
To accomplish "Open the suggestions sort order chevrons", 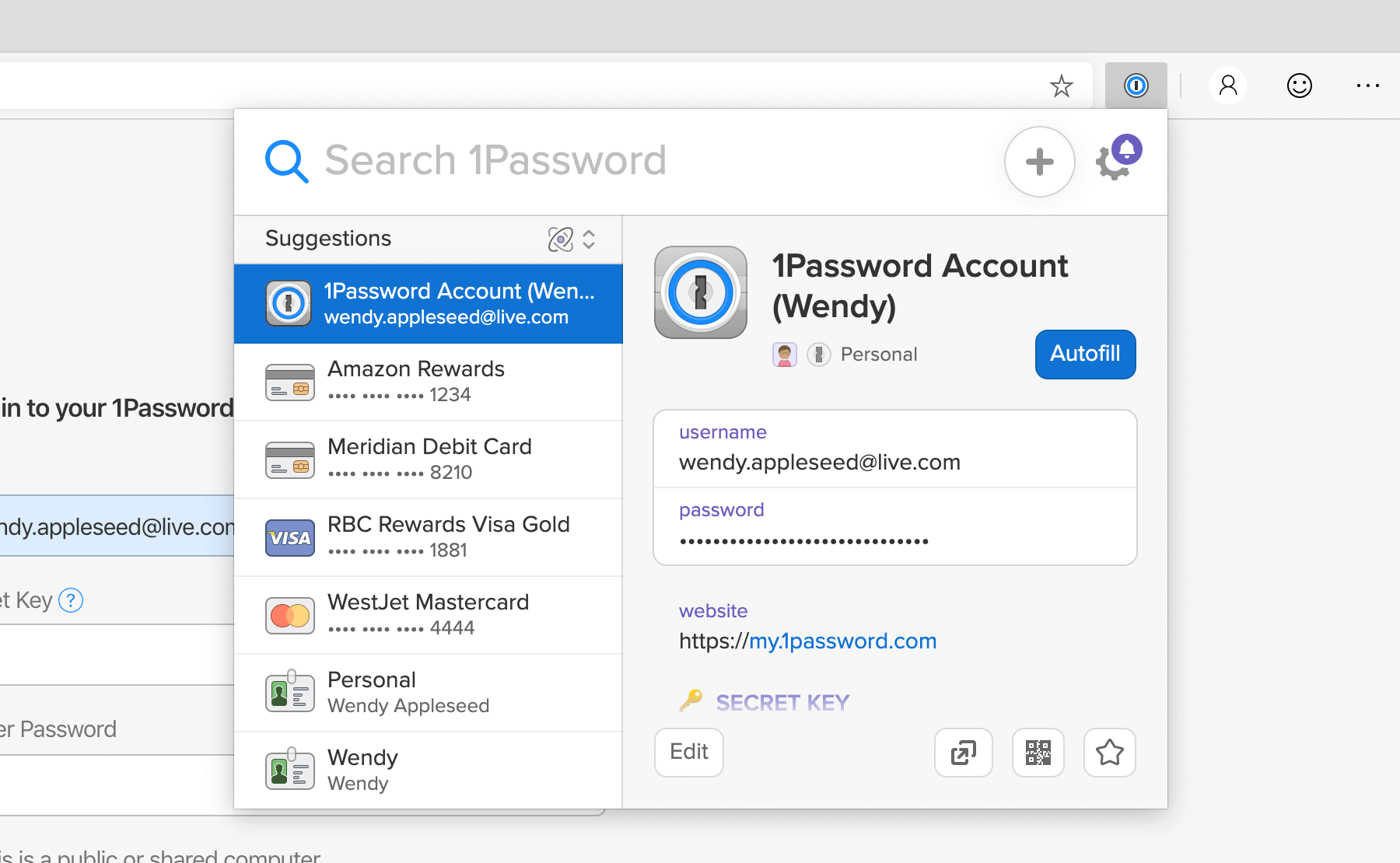I will click(589, 239).
